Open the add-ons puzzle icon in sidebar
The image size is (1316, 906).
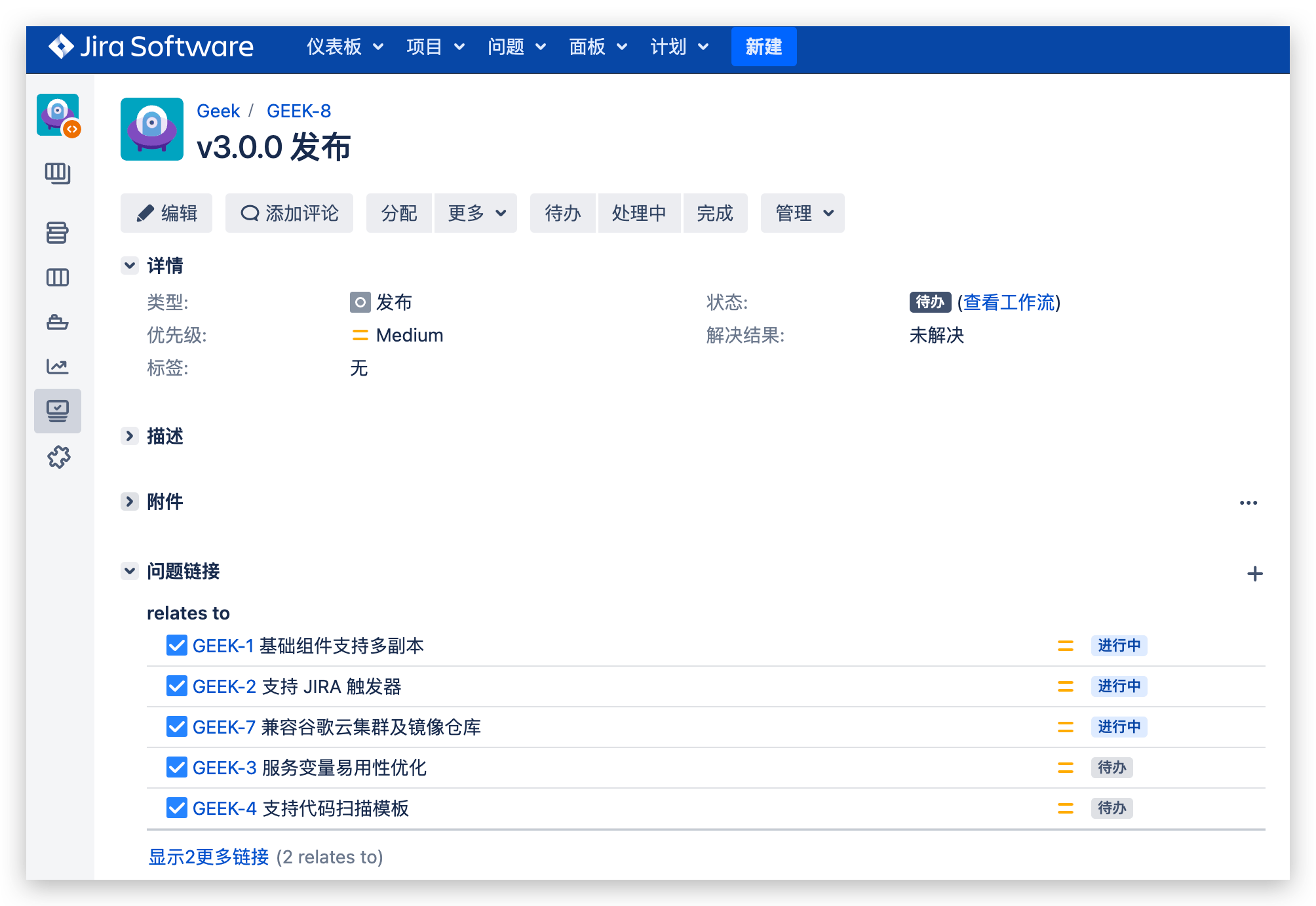[58, 457]
